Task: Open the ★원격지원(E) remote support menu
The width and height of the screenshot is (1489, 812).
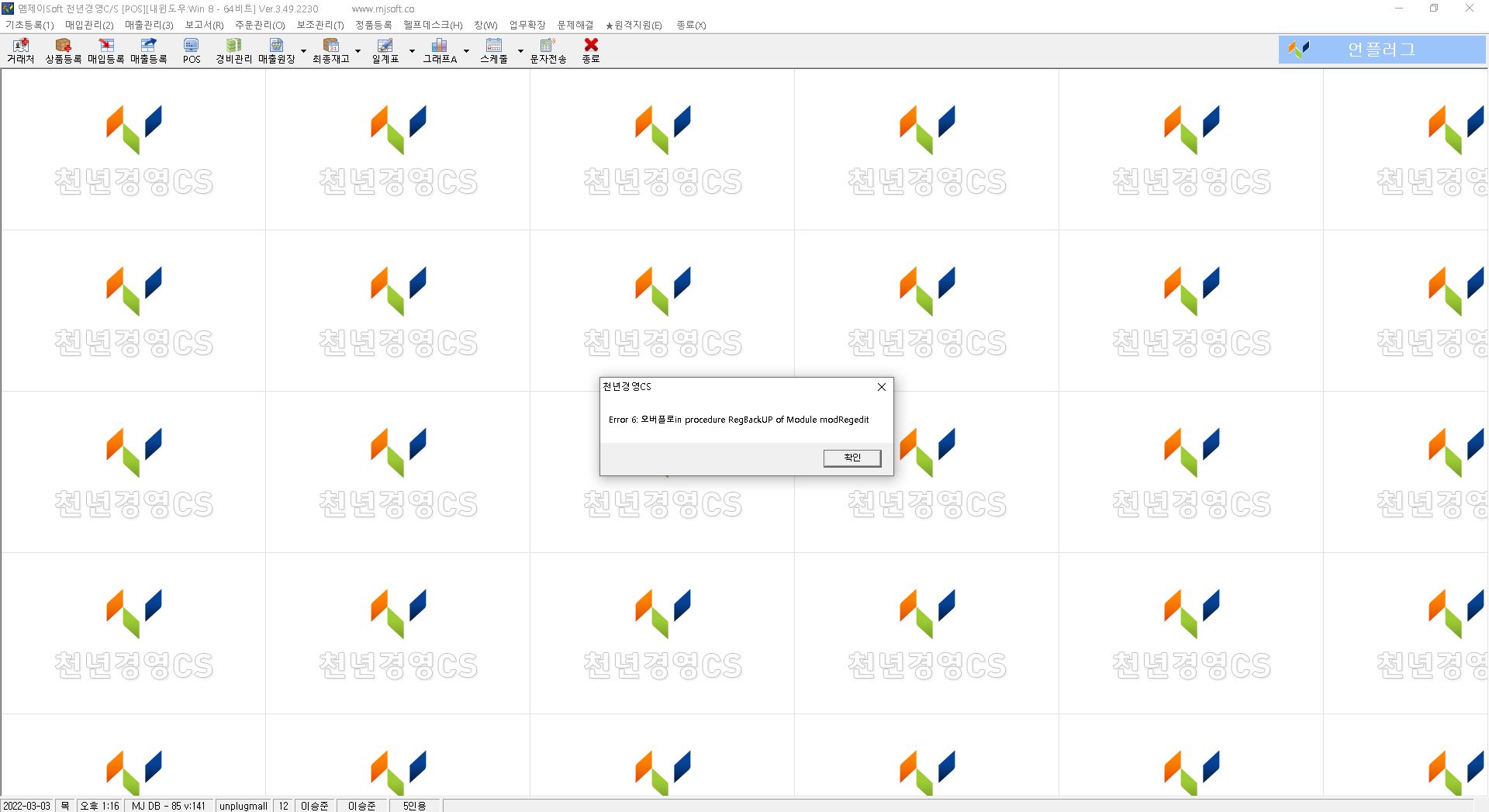Action: click(634, 25)
